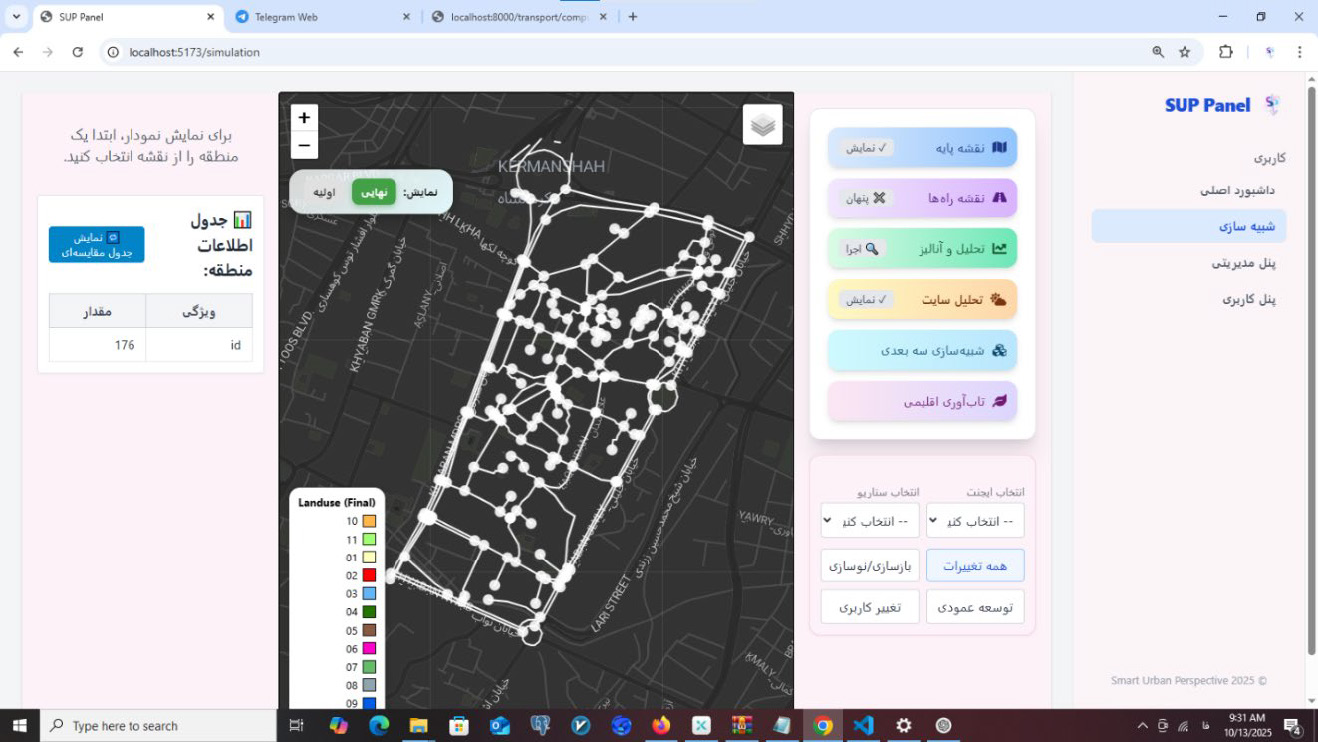1318x742 pixels.
Task: Toggle map display to اولیه
Action: coord(324,192)
